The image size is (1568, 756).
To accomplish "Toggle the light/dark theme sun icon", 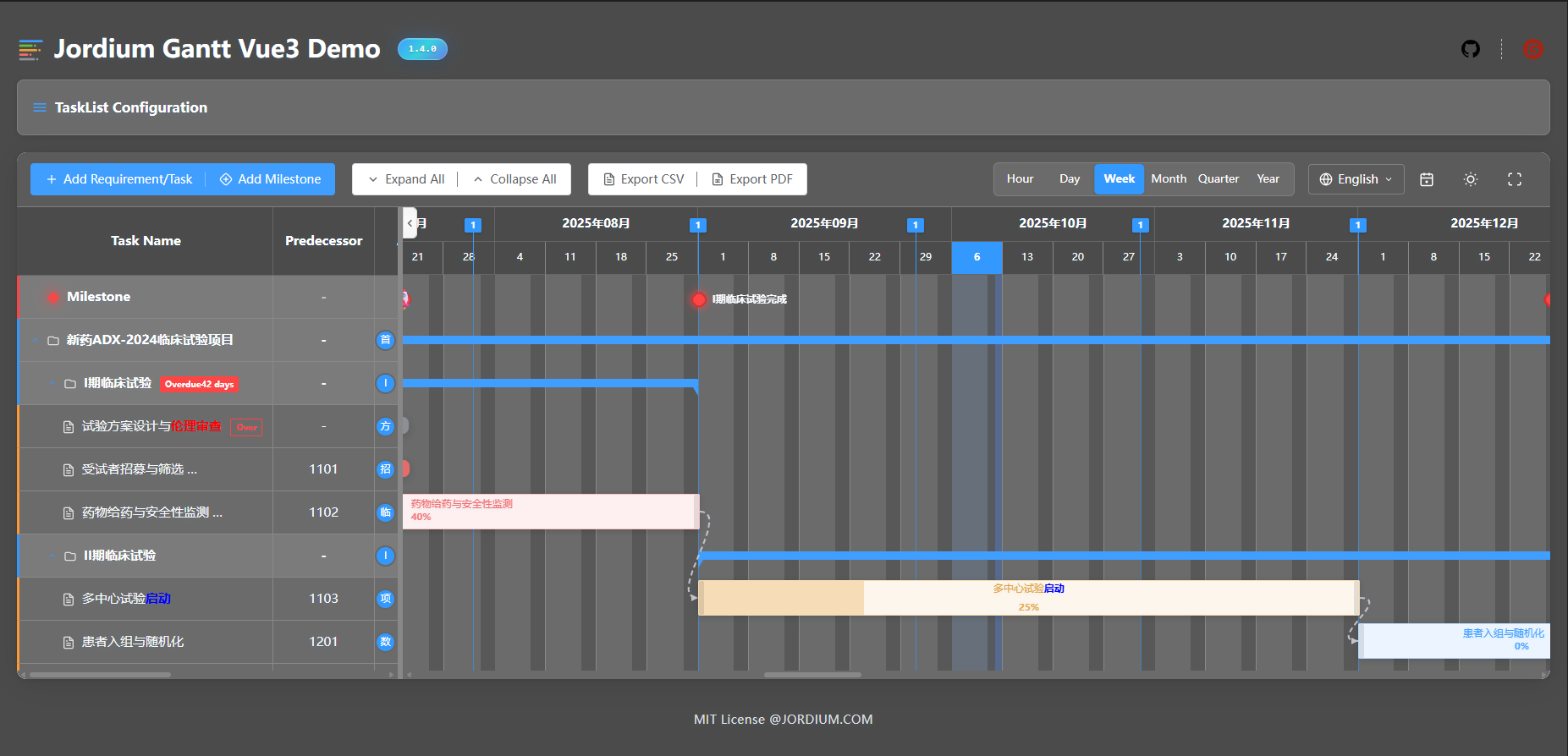I will point(1471,179).
